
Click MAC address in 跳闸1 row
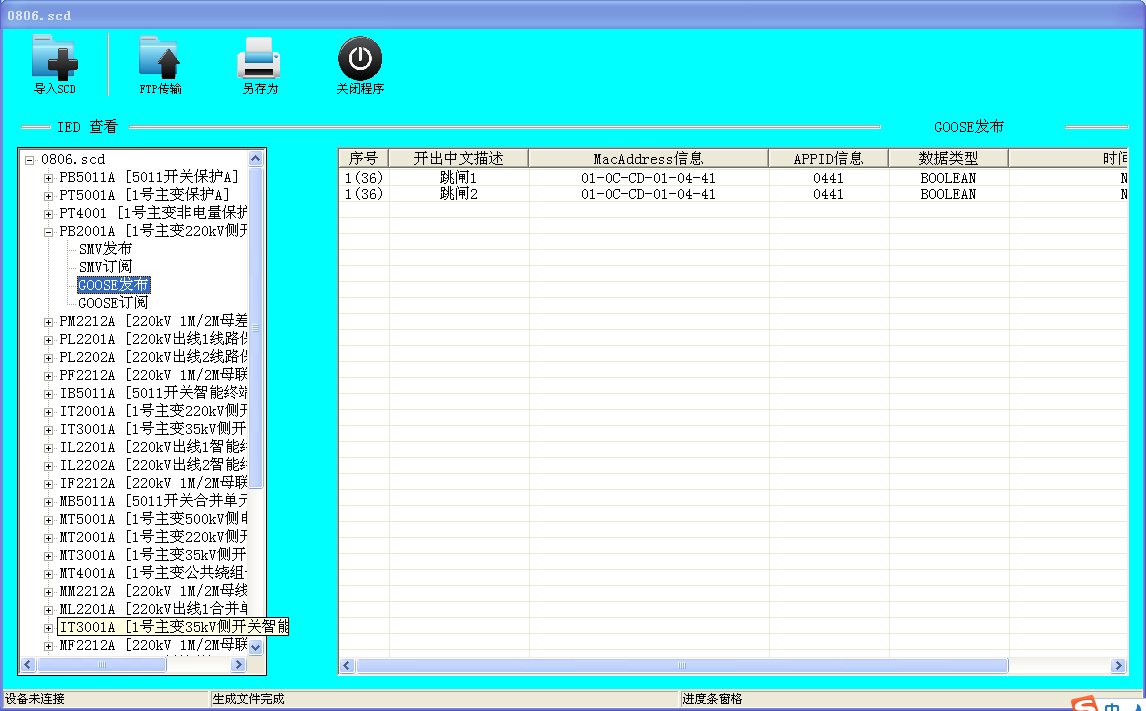coord(648,178)
